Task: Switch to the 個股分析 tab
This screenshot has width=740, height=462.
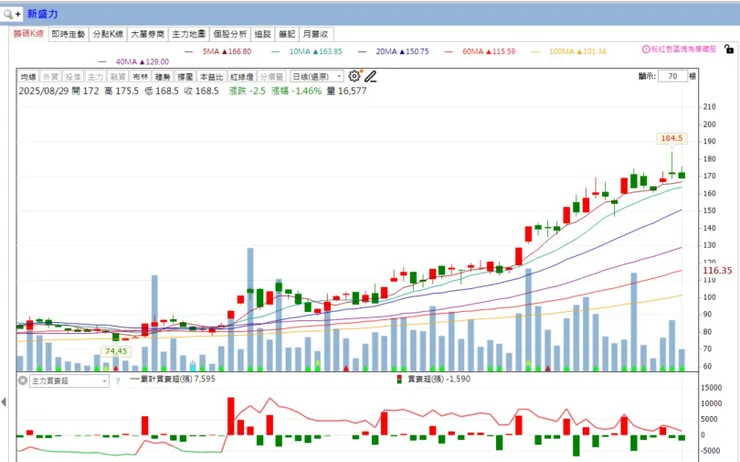Action: pyautogui.click(x=230, y=34)
